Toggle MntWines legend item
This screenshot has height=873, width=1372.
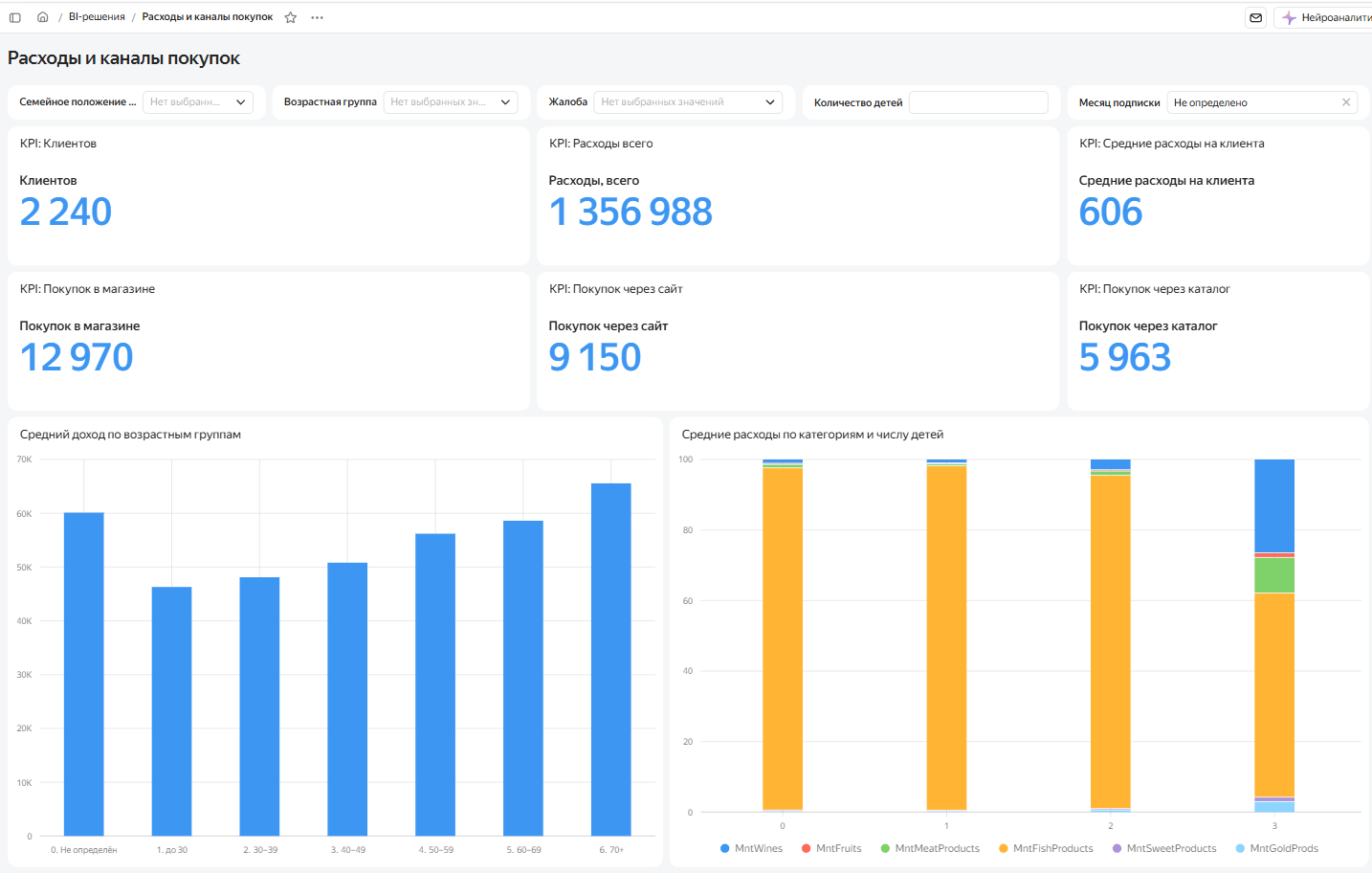click(x=751, y=848)
